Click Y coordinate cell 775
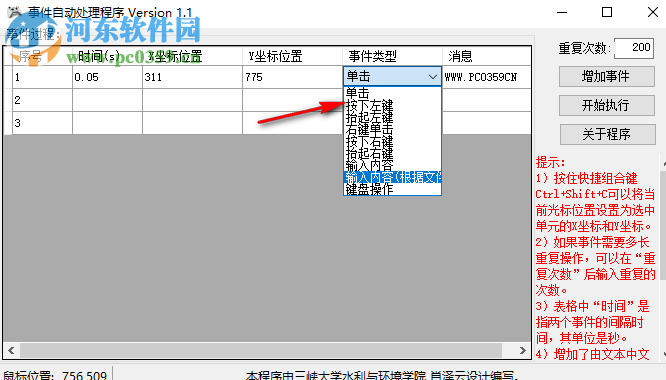The image size is (666, 380). pyautogui.click(x=292, y=77)
